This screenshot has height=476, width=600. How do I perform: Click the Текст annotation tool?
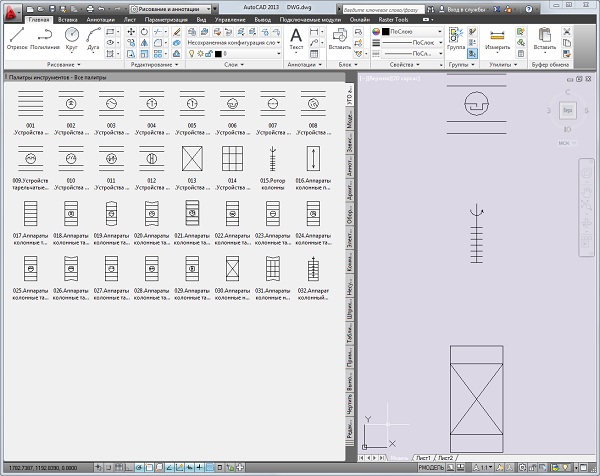tap(296, 38)
